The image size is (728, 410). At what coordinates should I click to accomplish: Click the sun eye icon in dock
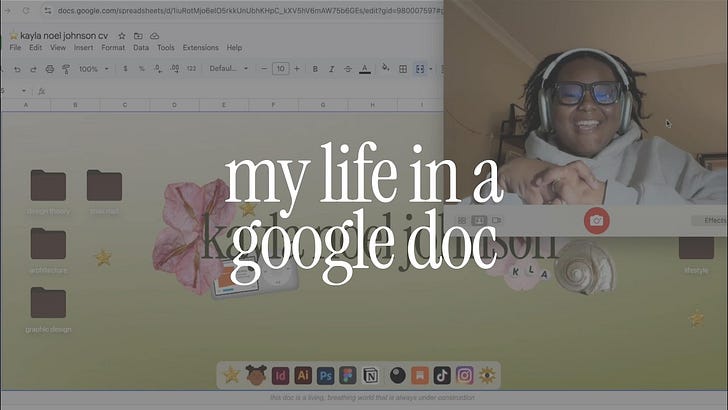pyautogui.click(x=487, y=375)
